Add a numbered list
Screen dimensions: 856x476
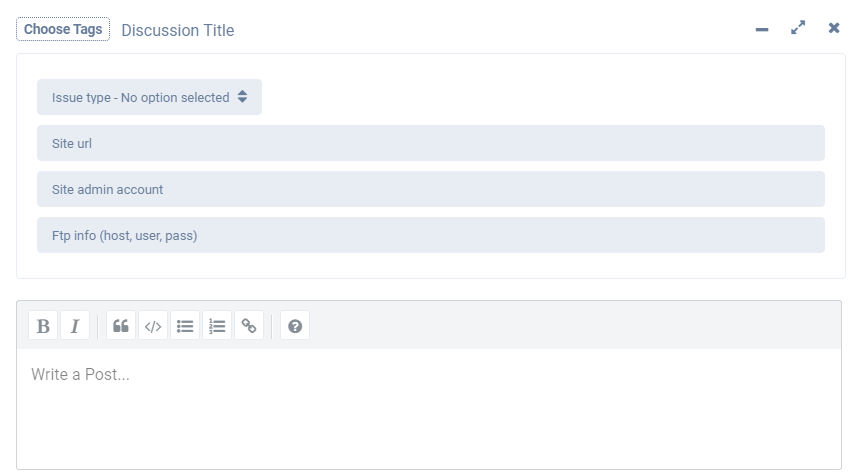pos(217,326)
